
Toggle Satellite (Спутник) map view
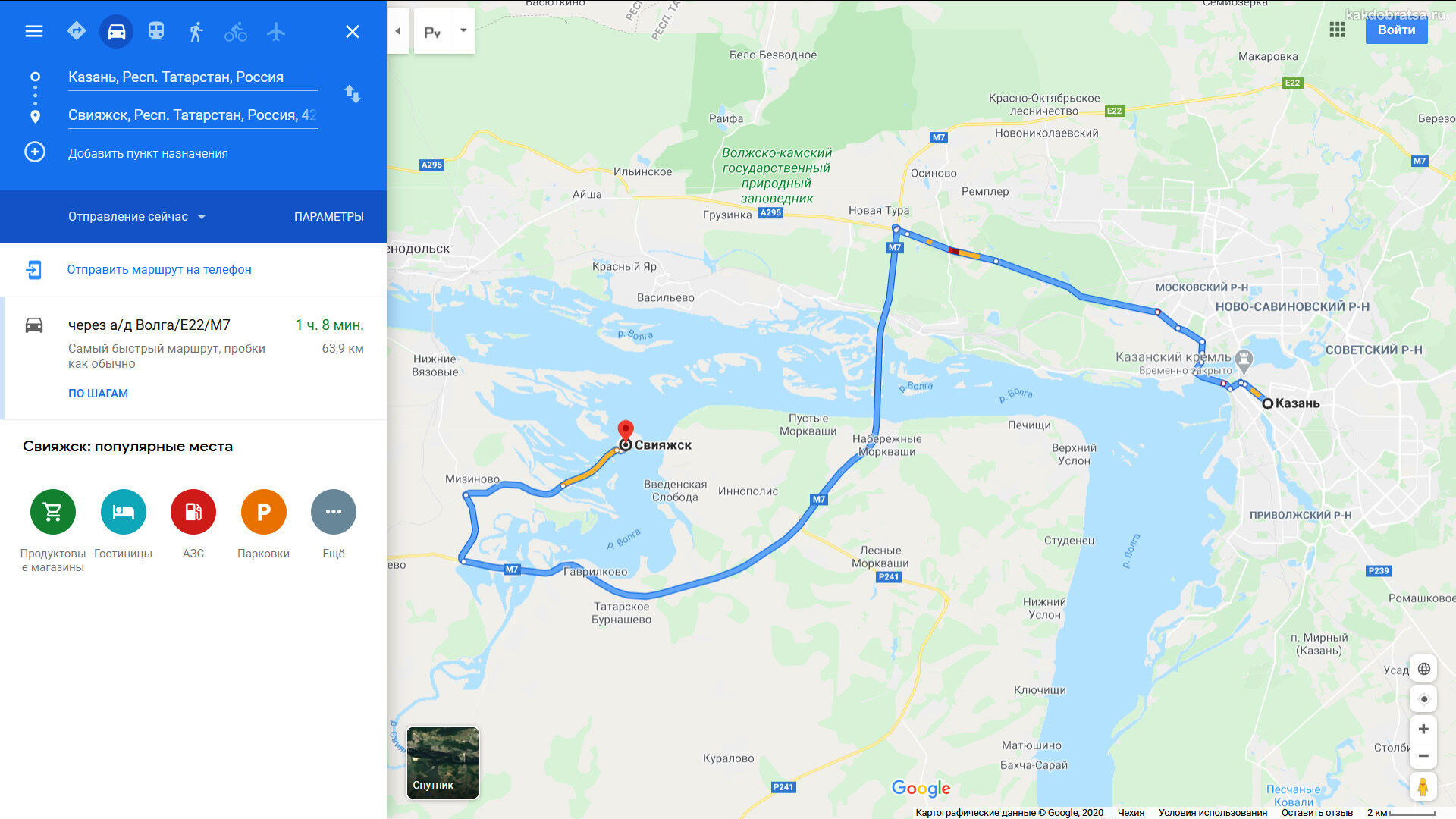coord(443,763)
